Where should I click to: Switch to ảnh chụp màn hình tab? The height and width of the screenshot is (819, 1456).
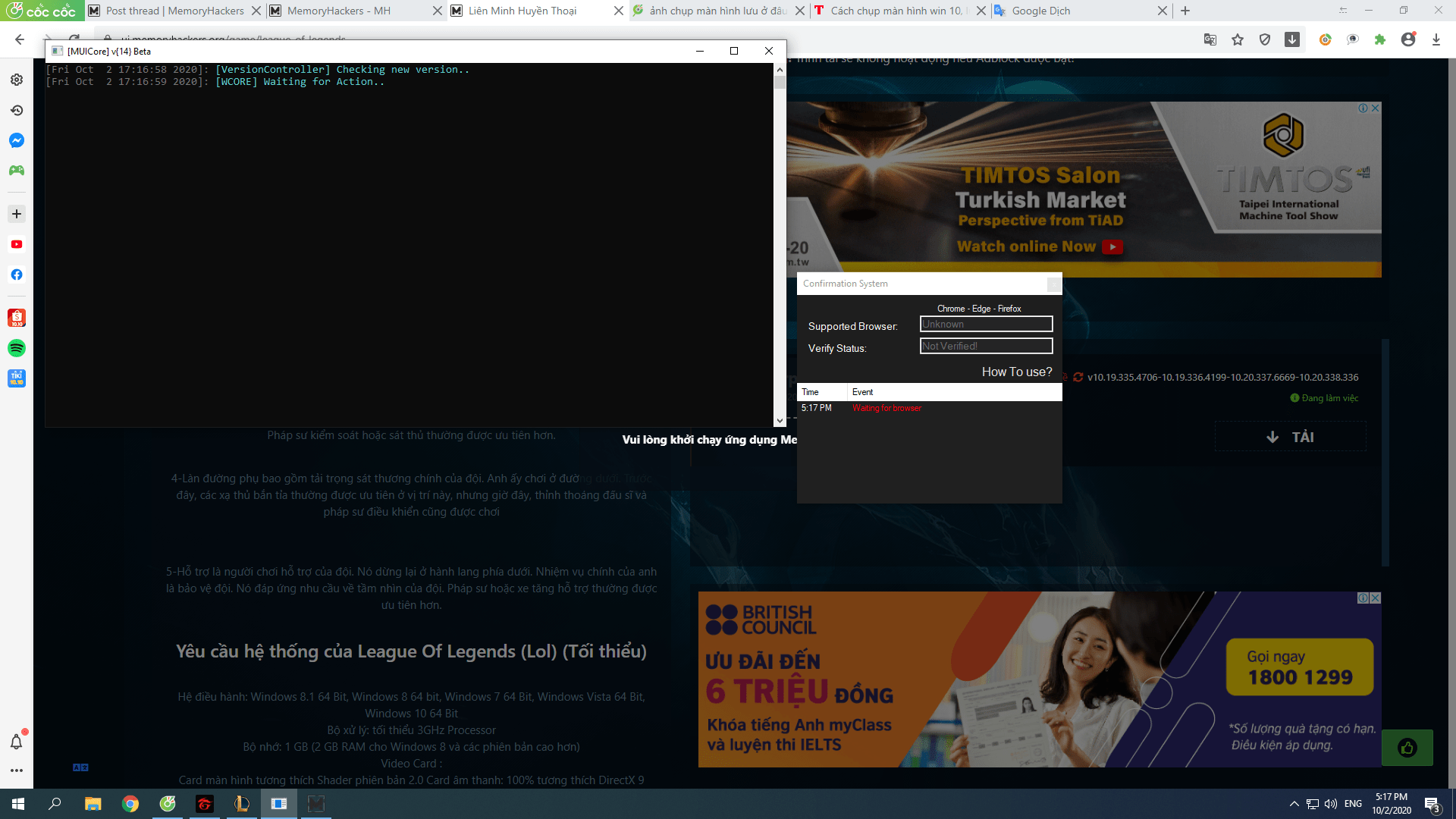(717, 11)
